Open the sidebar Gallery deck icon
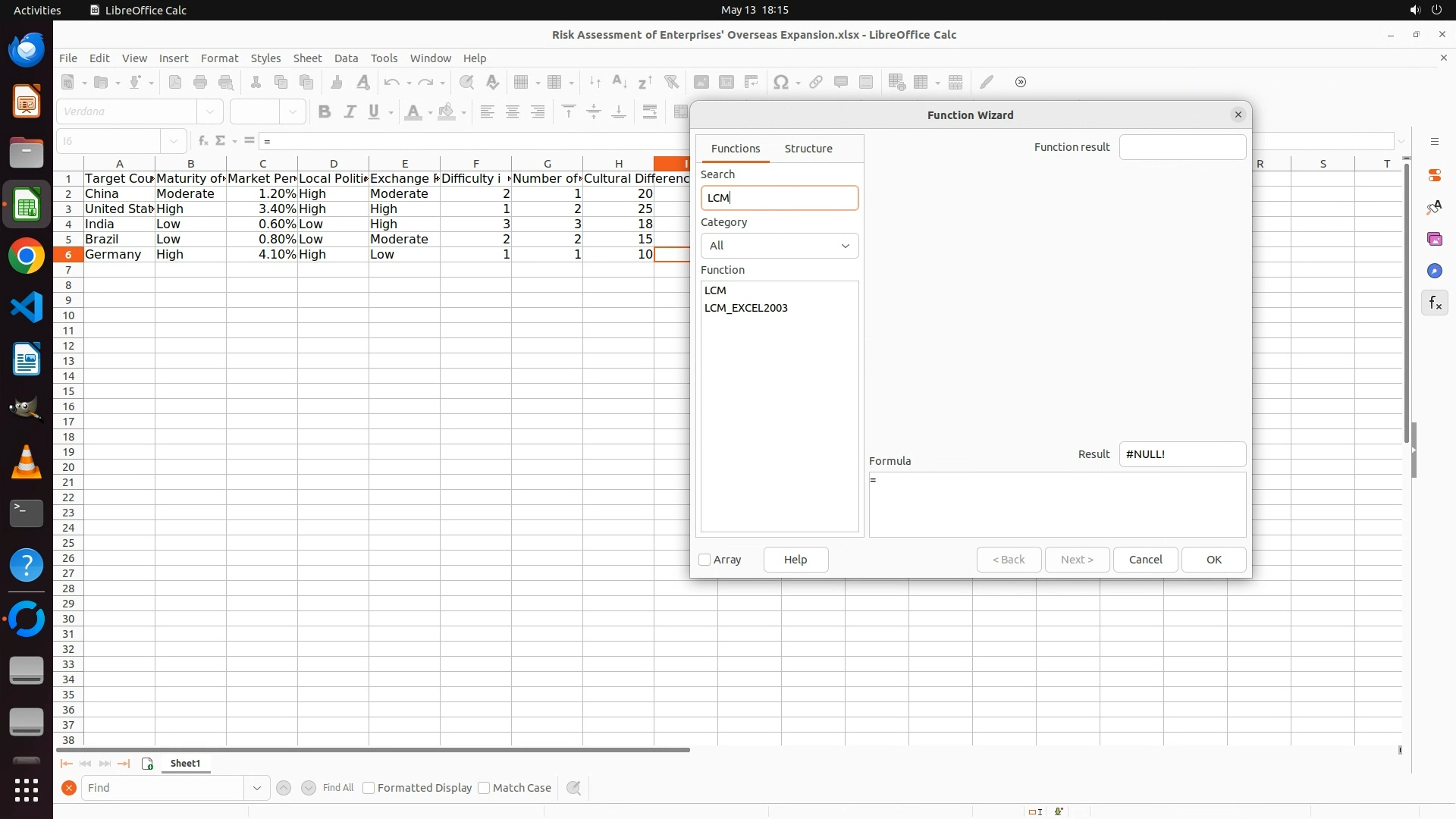Image resolution: width=1456 pixels, height=819 pixels. coord(1434,240)
